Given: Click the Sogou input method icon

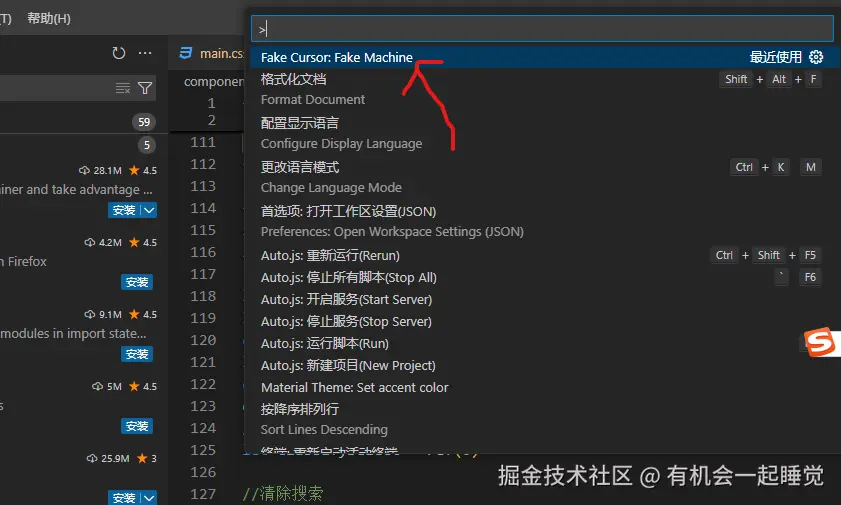Looking at the screenshot, I should (x=821, y=342).
